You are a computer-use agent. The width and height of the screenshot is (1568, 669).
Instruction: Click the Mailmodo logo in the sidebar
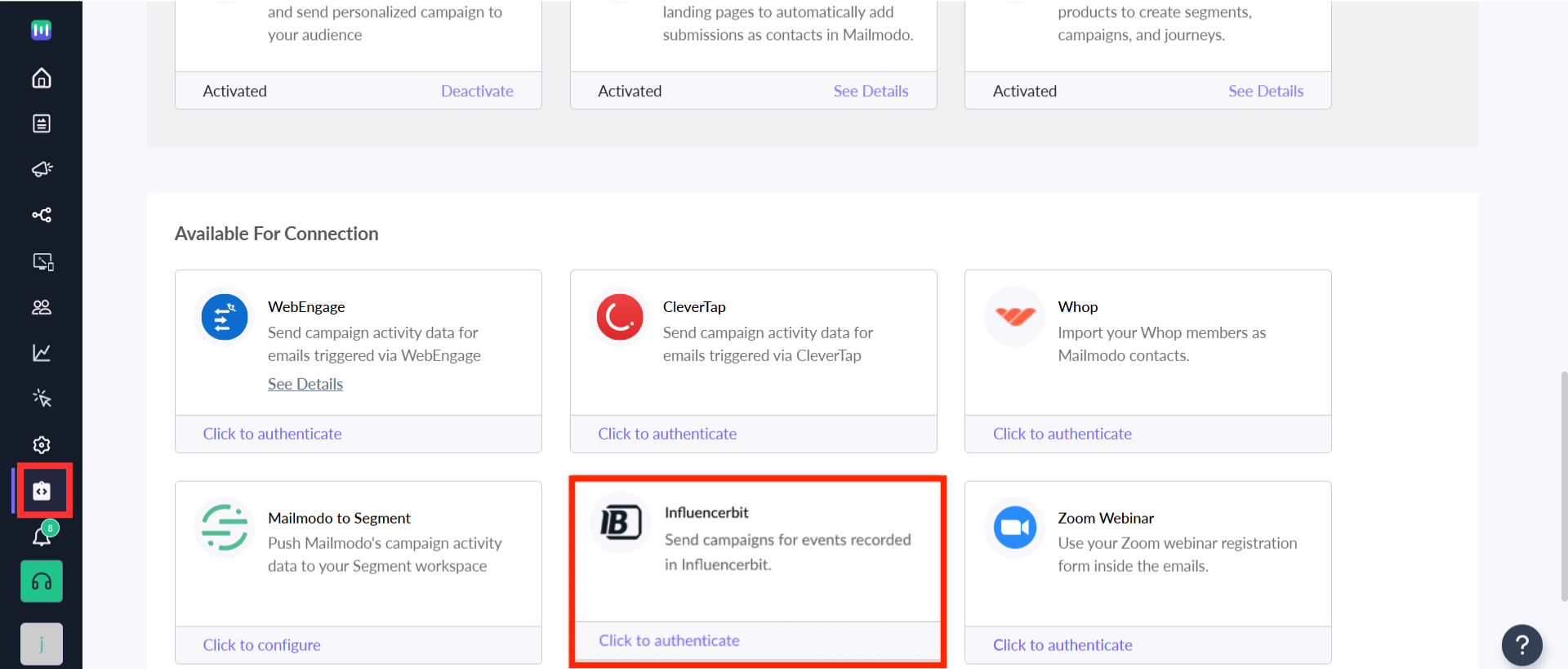(42, 30)
